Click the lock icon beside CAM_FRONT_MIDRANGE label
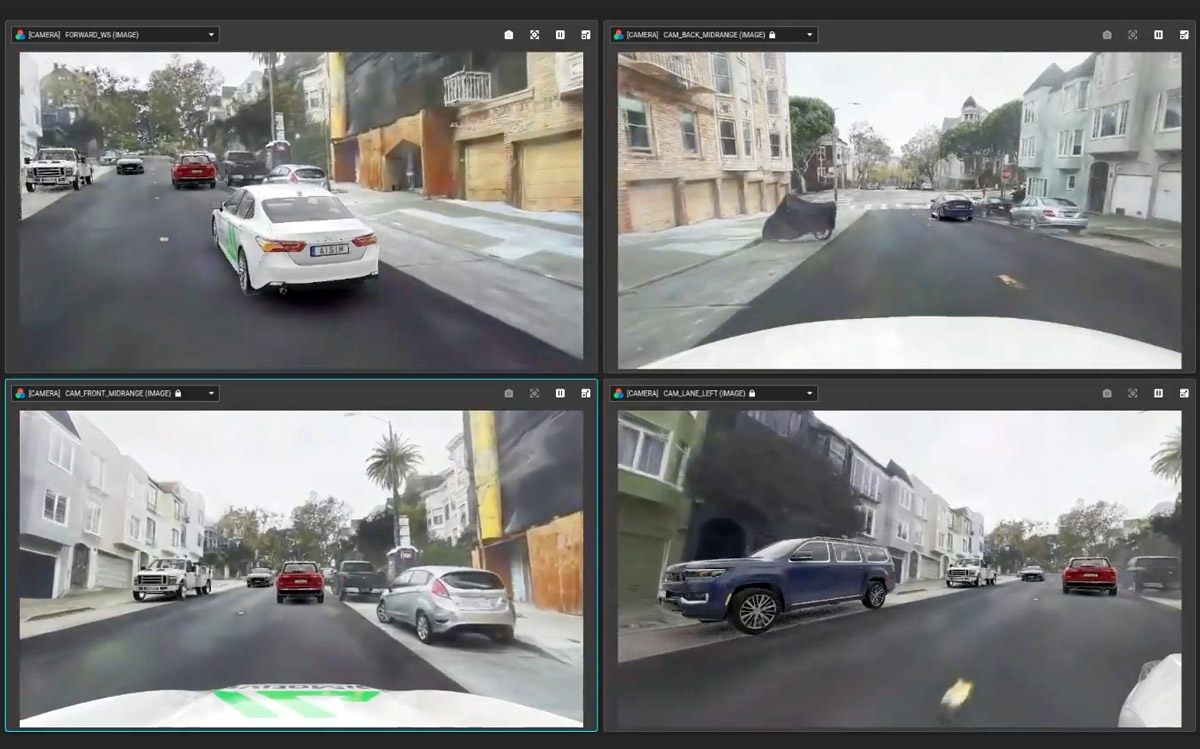The image size is (1200, 749). [x=178, y=394]
